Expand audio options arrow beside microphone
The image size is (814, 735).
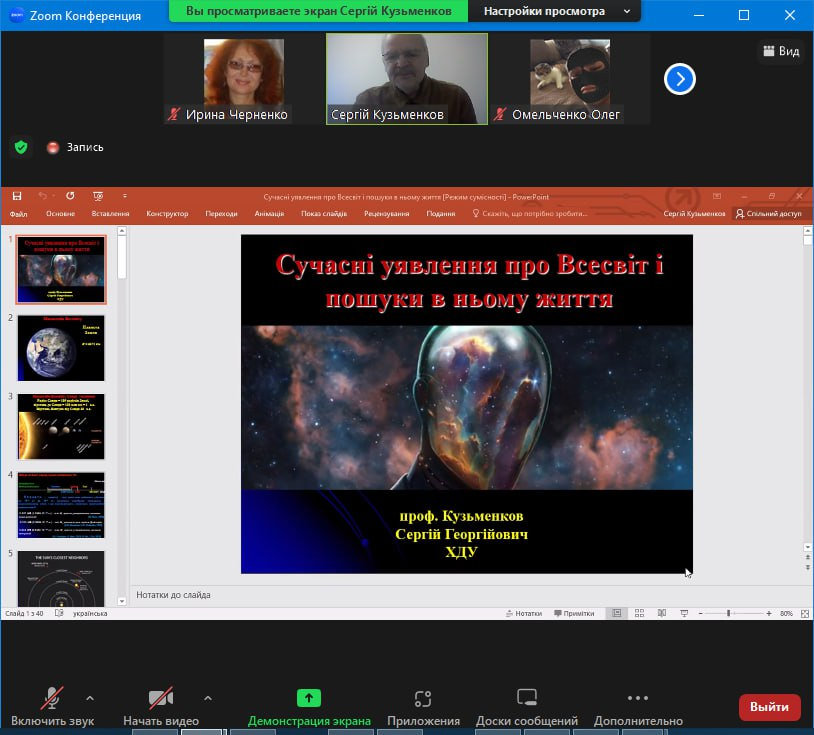click(90, 699)
